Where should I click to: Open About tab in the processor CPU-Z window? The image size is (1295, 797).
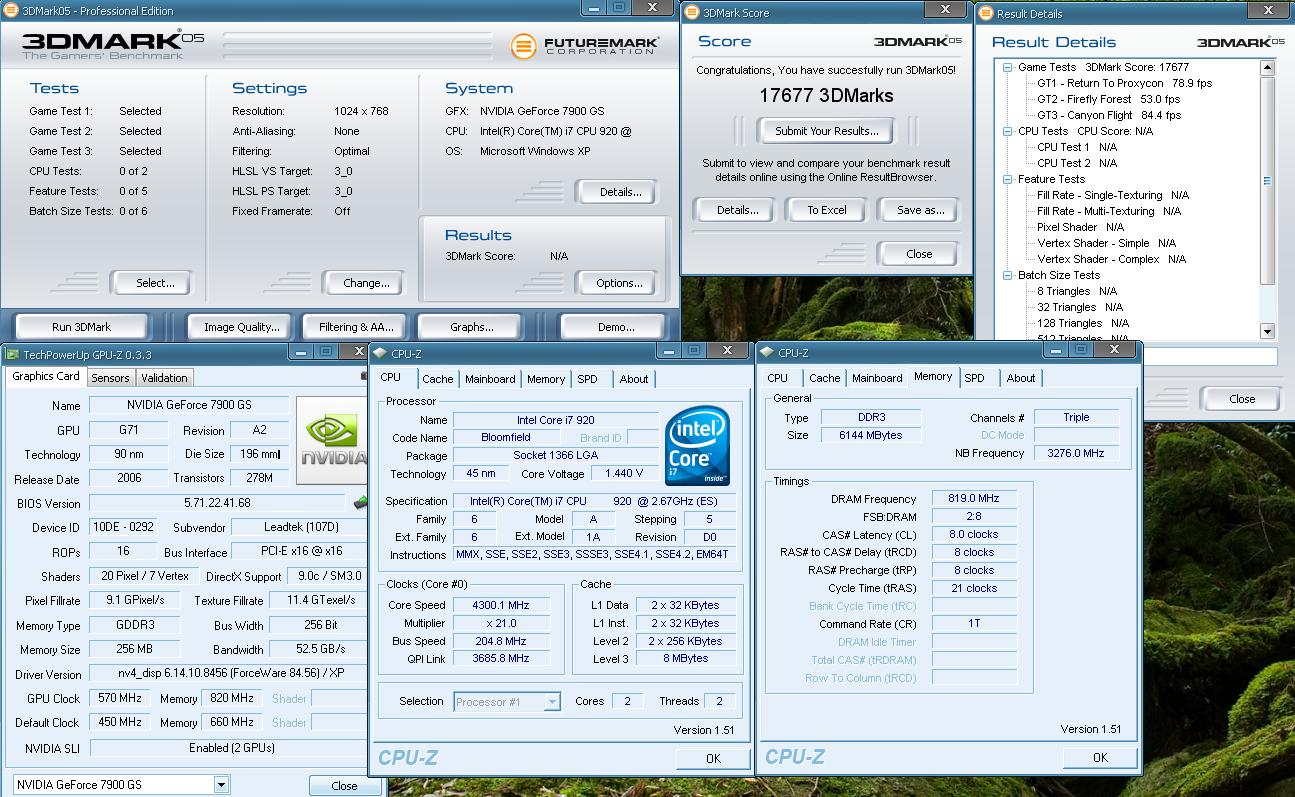(x=634, y=379)
